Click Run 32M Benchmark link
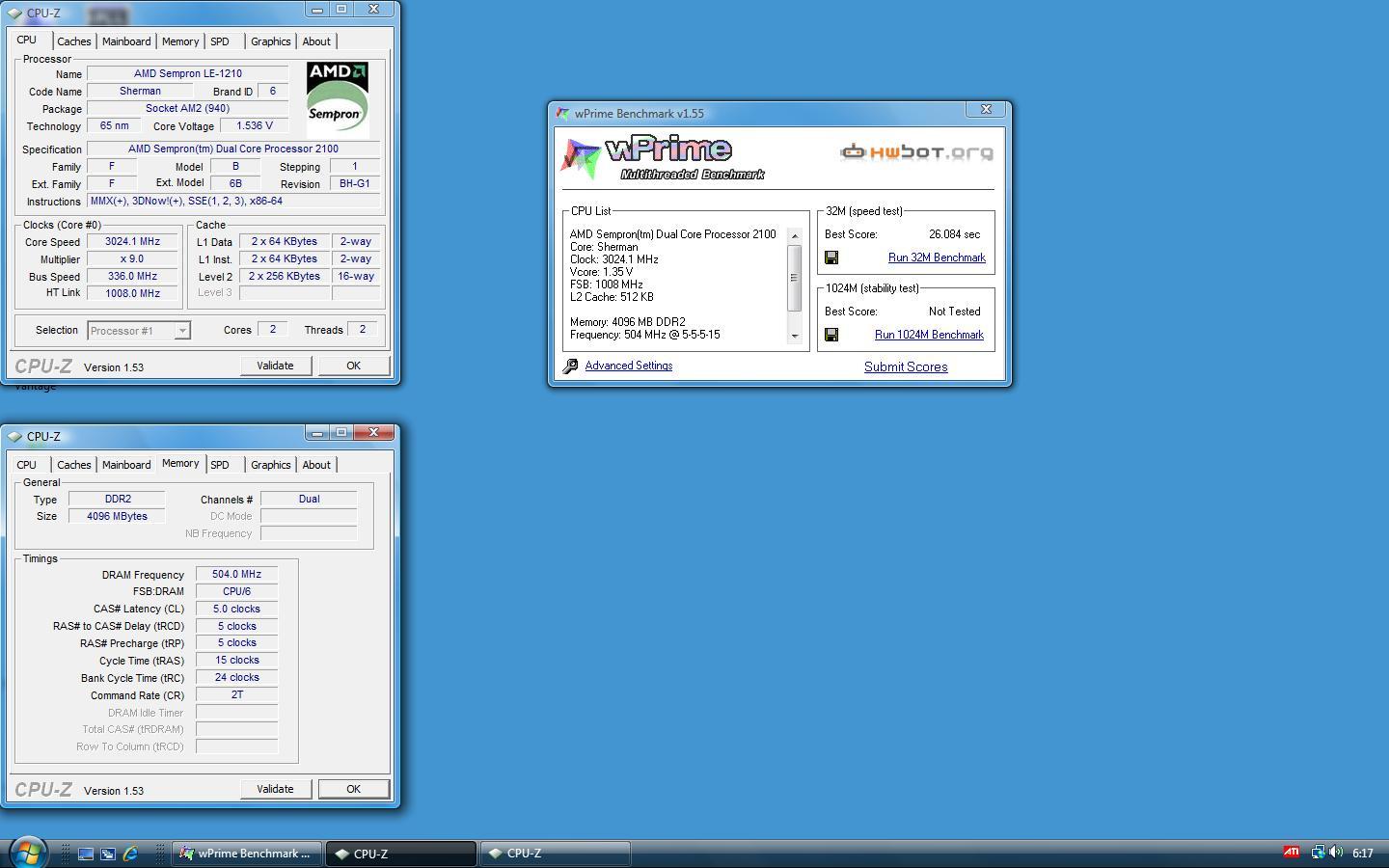The width and height of the screenshot is (1389, 868). point(937,258)
